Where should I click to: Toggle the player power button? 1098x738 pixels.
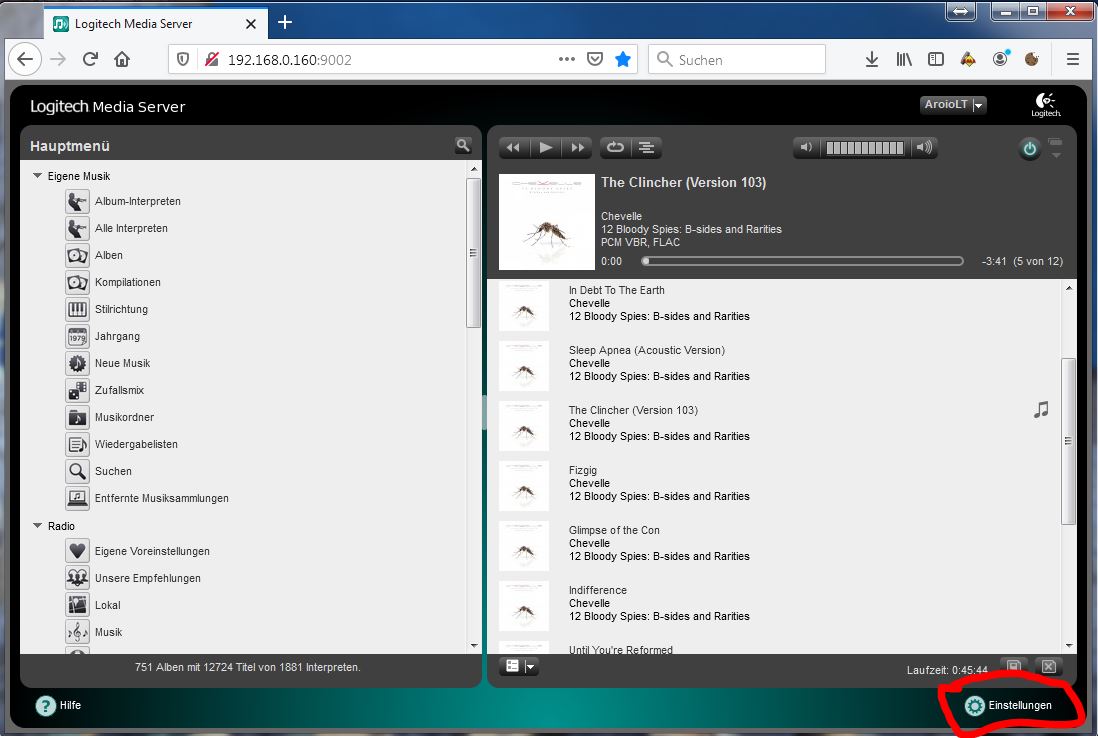tap(1029, 148)
